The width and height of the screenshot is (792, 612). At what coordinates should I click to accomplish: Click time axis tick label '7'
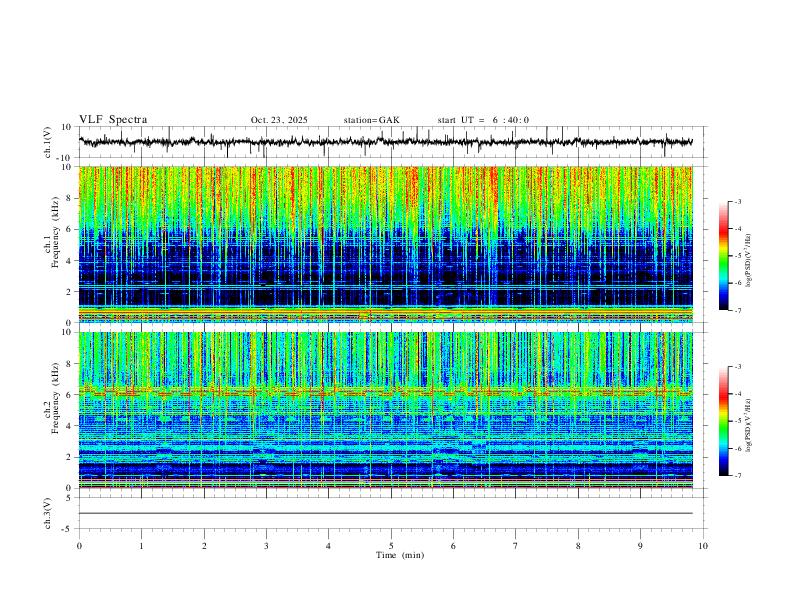point(516,546)
